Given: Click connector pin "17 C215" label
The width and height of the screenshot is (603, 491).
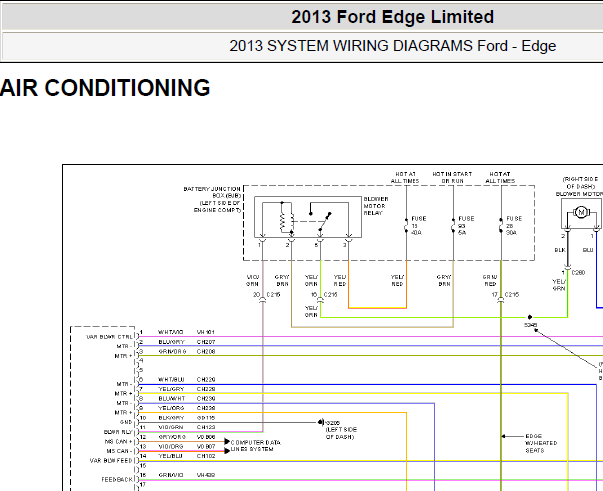Looking at the screenshot, I should [505, 295].
